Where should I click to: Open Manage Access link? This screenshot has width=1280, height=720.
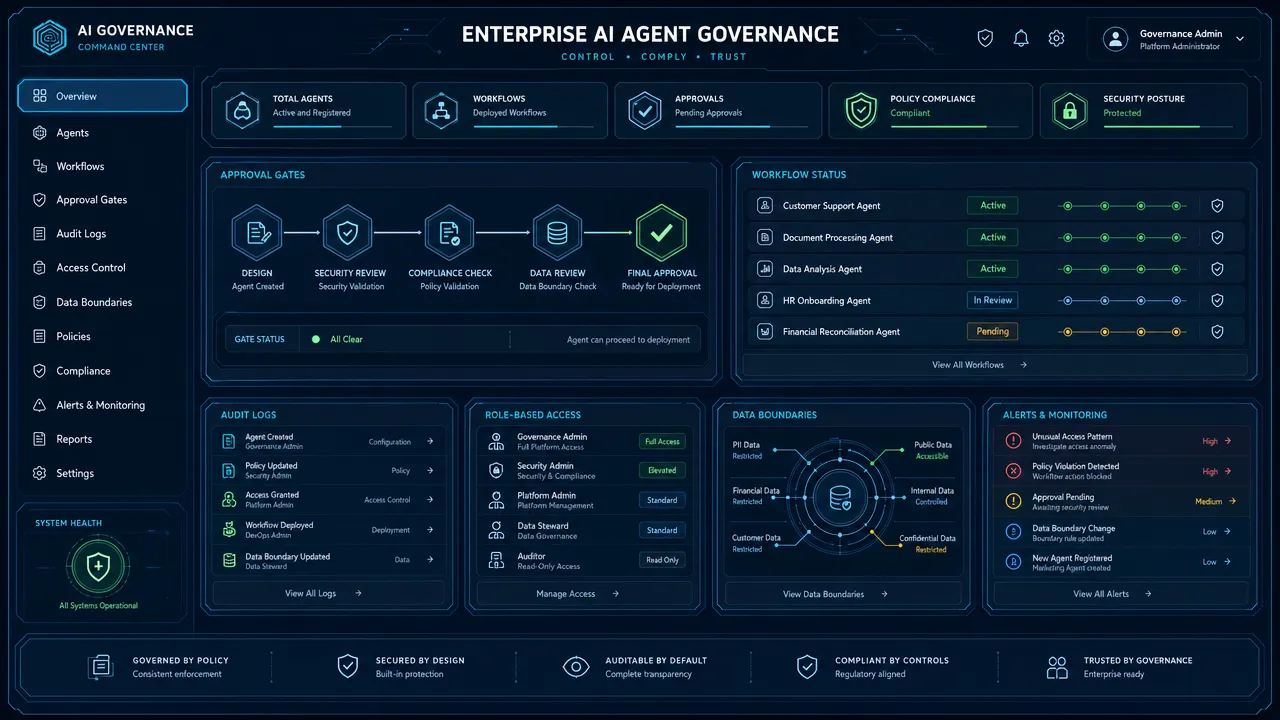tap(577, 594)
